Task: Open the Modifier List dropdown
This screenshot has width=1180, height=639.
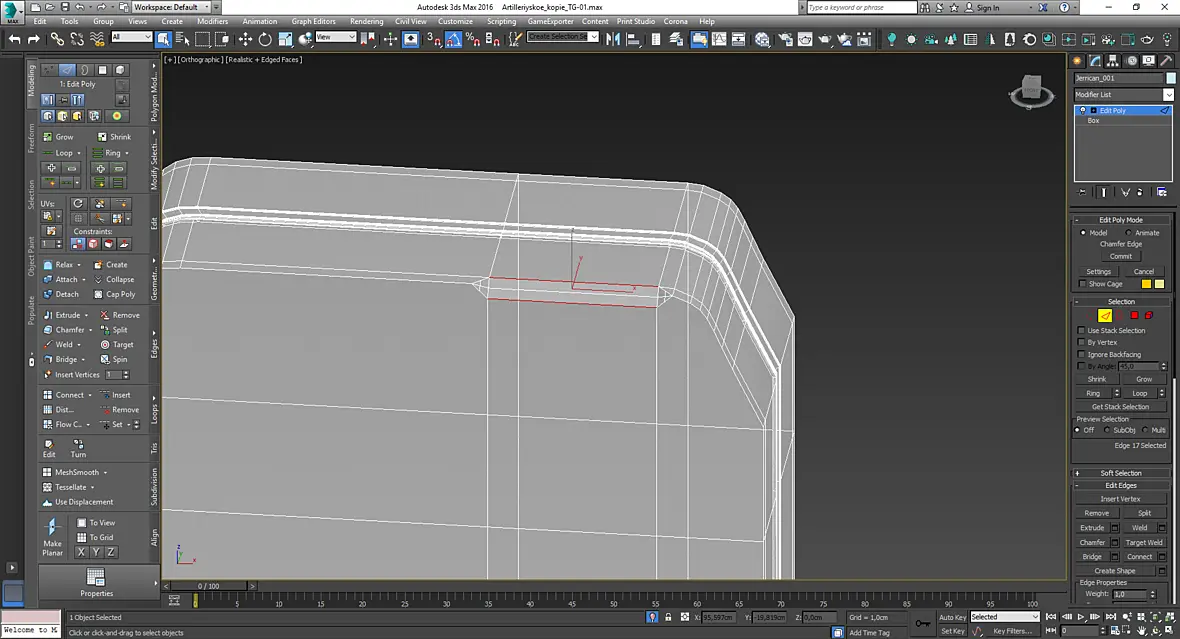Action: [x=1124, y=95]
